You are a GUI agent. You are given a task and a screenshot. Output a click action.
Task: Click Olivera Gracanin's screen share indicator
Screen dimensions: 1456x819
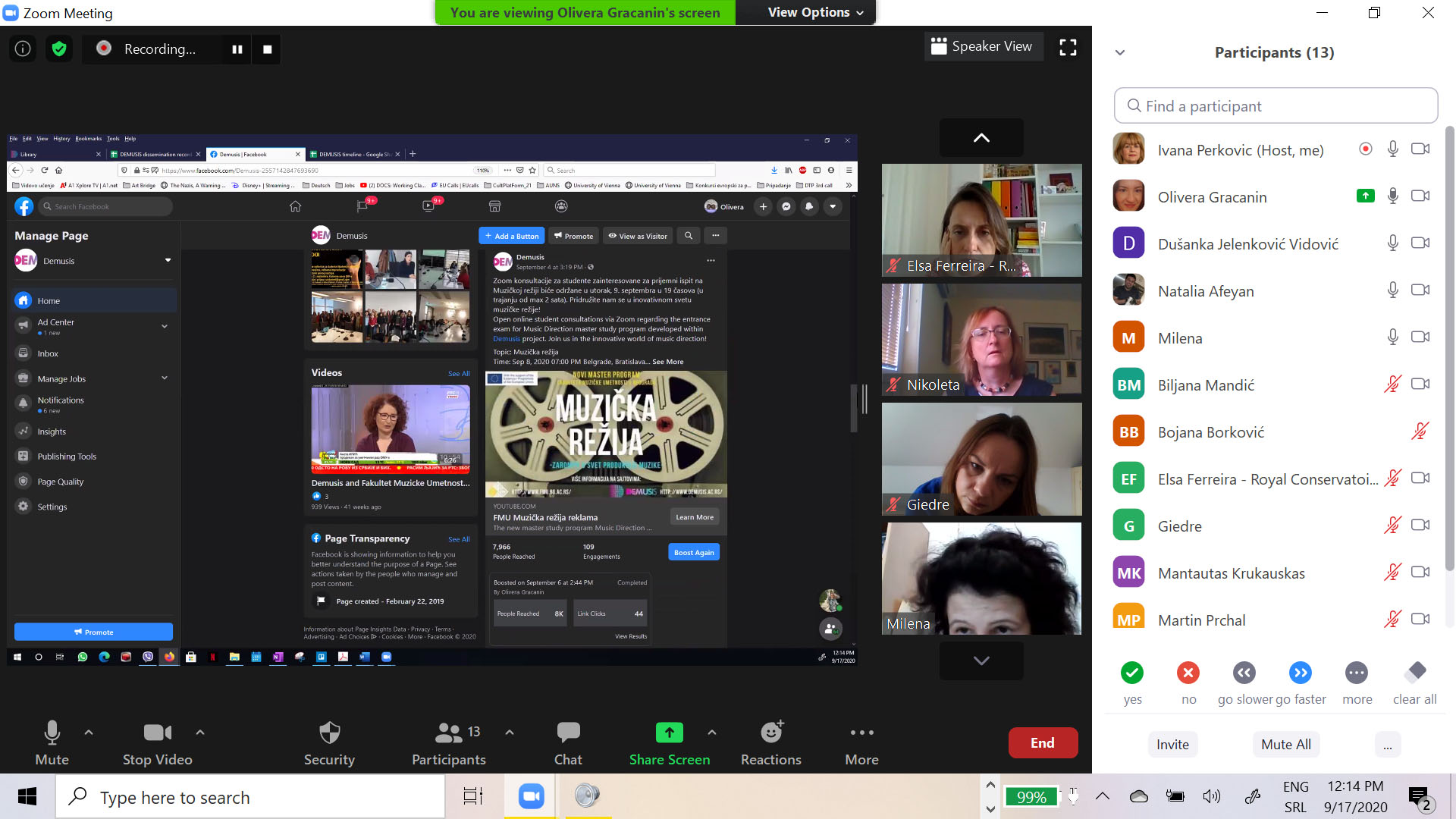click(x=1365, y=196)
